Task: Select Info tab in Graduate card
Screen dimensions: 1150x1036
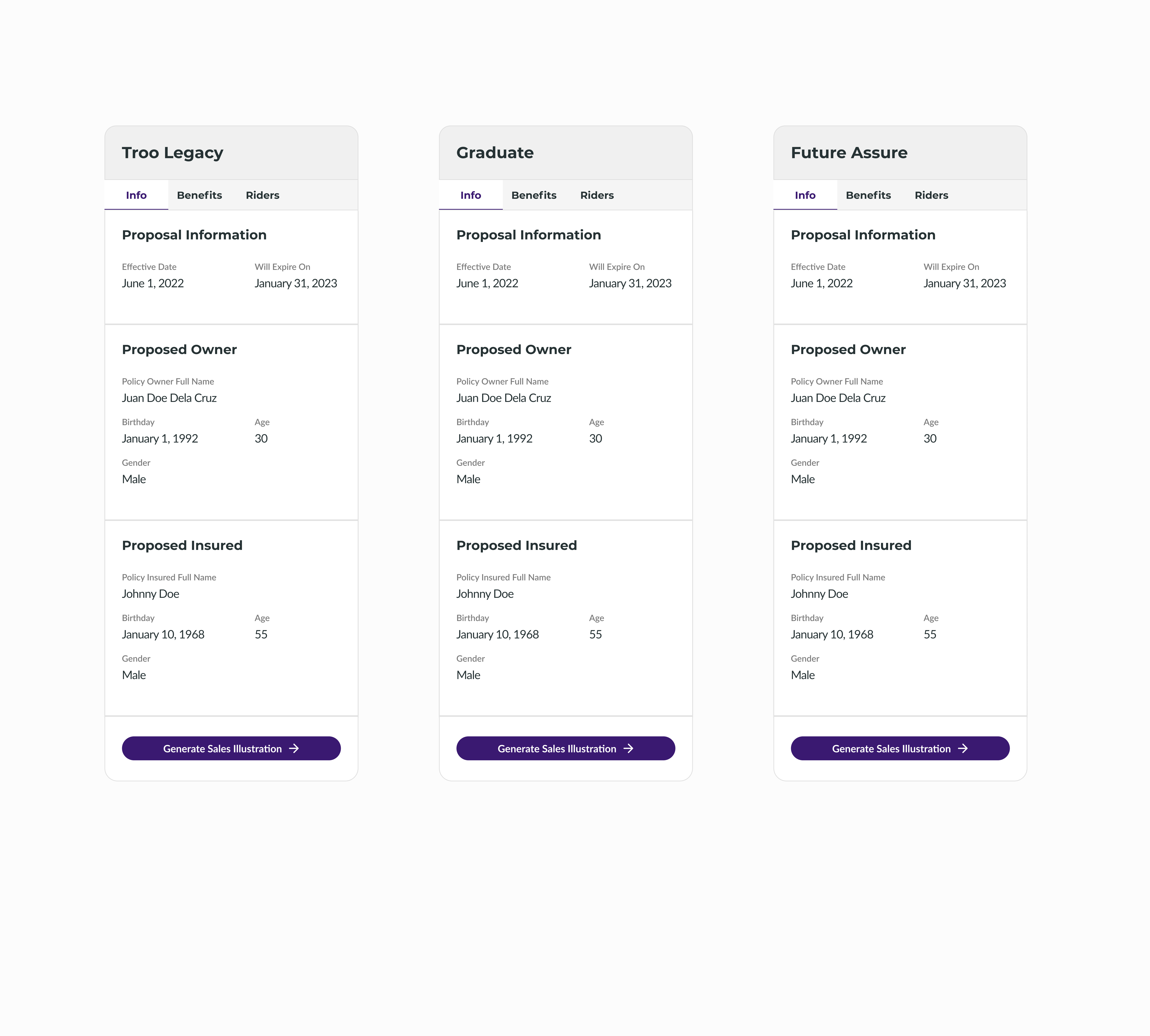Action: click(x=471, y=195)
